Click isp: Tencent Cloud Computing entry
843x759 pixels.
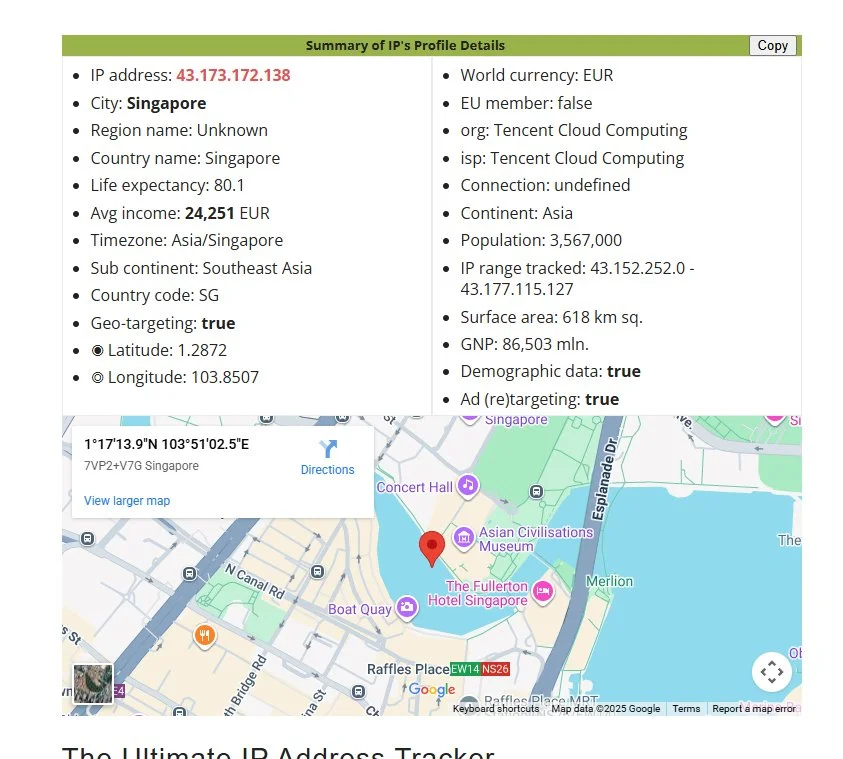(572, 159)
